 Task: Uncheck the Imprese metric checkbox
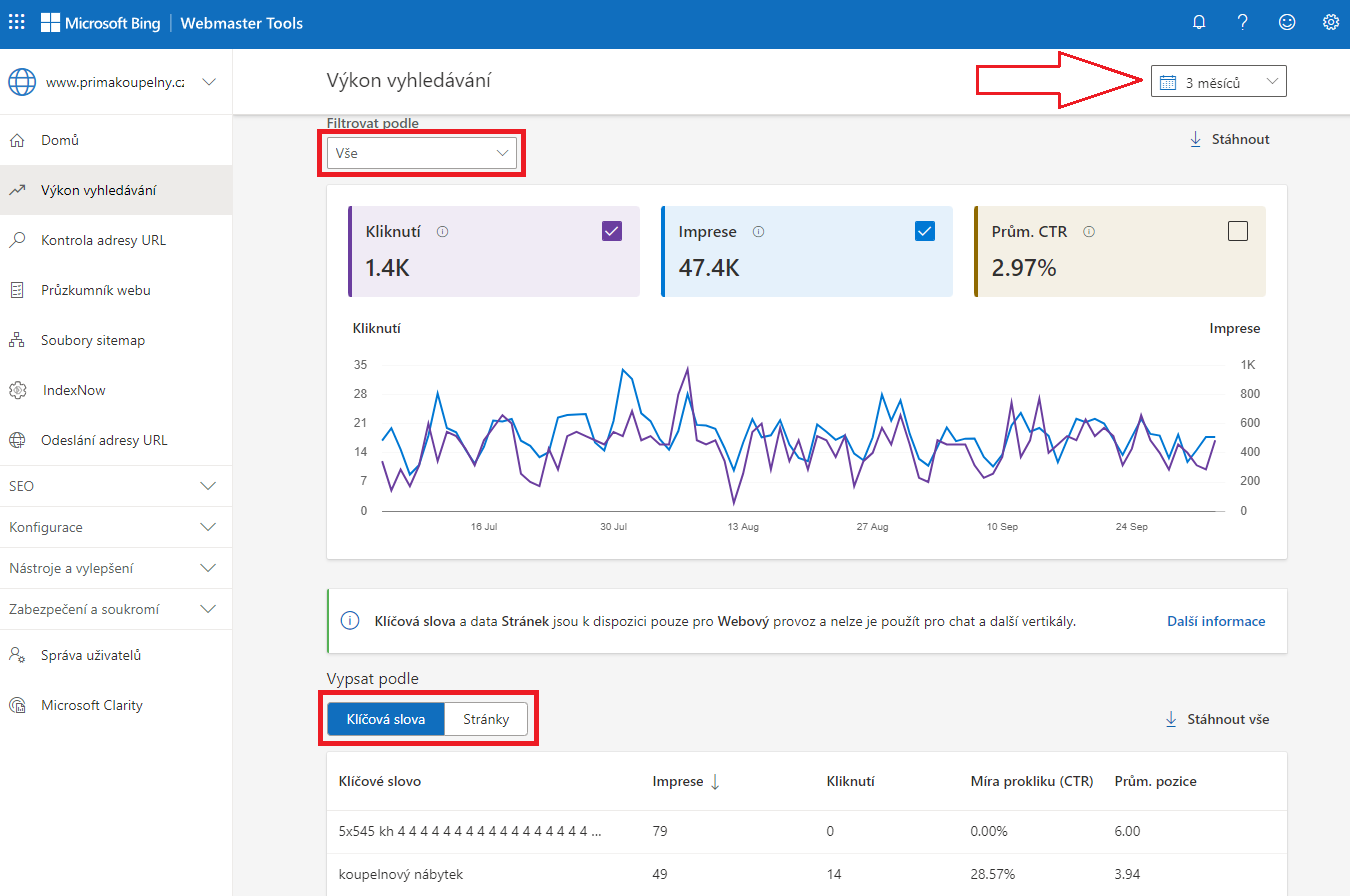tap(925, 231)
